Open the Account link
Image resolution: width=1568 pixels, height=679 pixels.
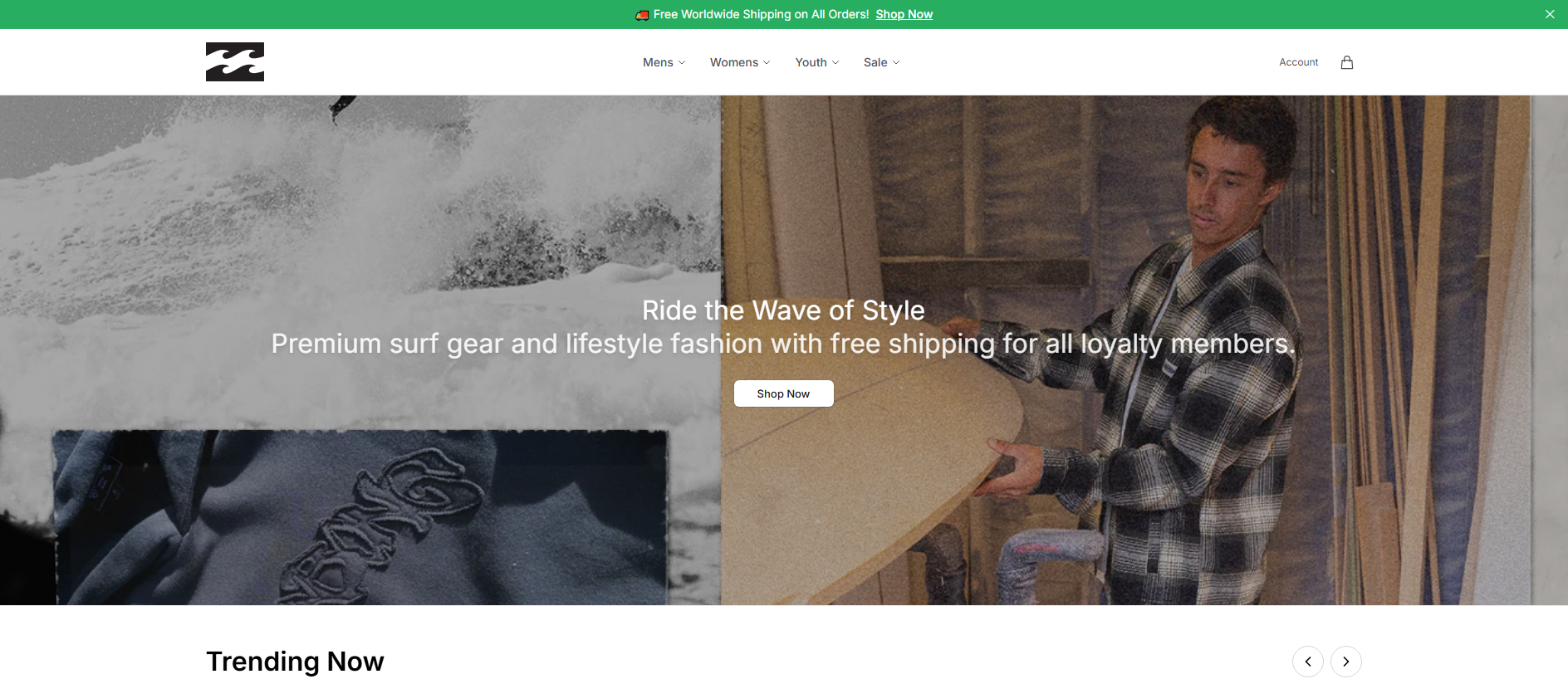[x=1298, y=62]
